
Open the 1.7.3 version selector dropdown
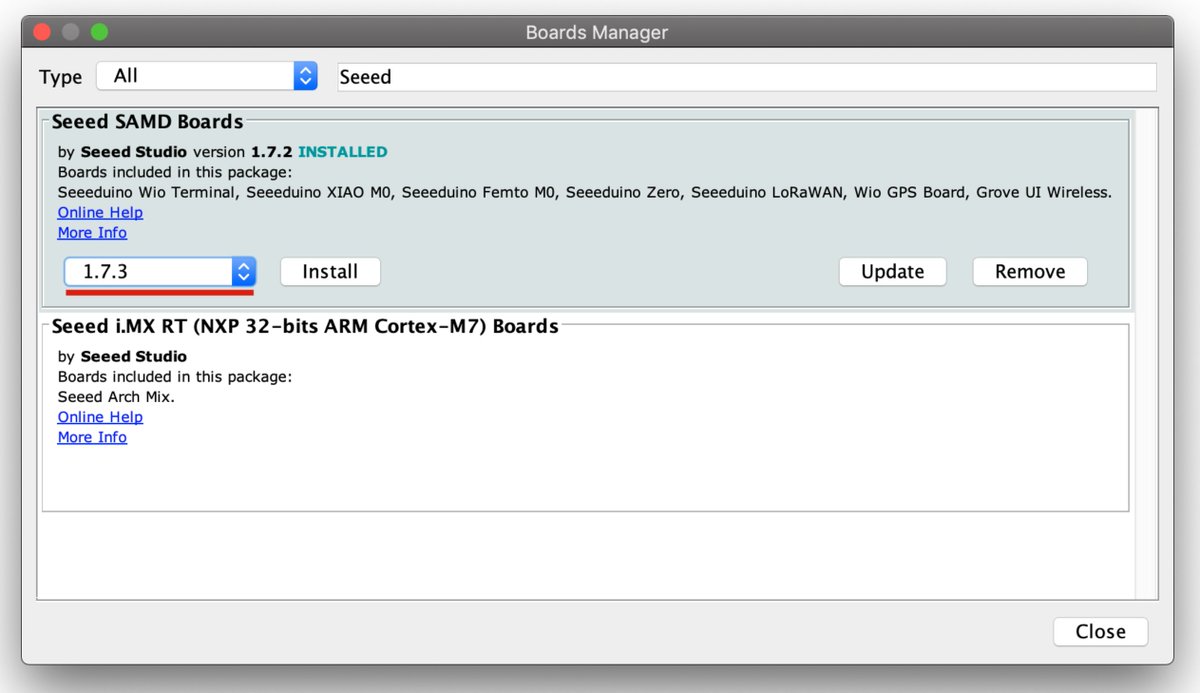(x=160, y=271)
